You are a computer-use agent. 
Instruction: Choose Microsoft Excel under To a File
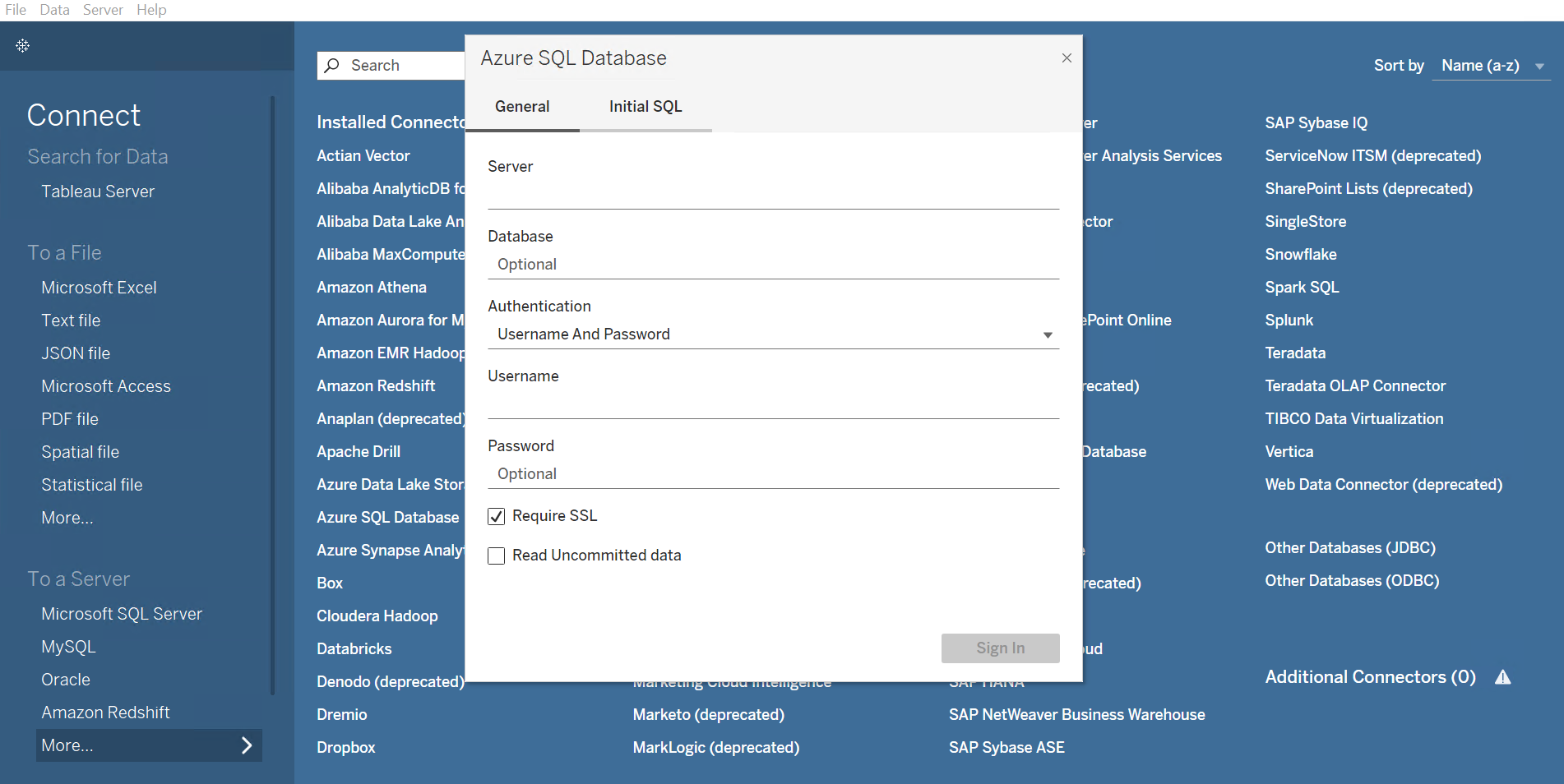pos(99,287)
